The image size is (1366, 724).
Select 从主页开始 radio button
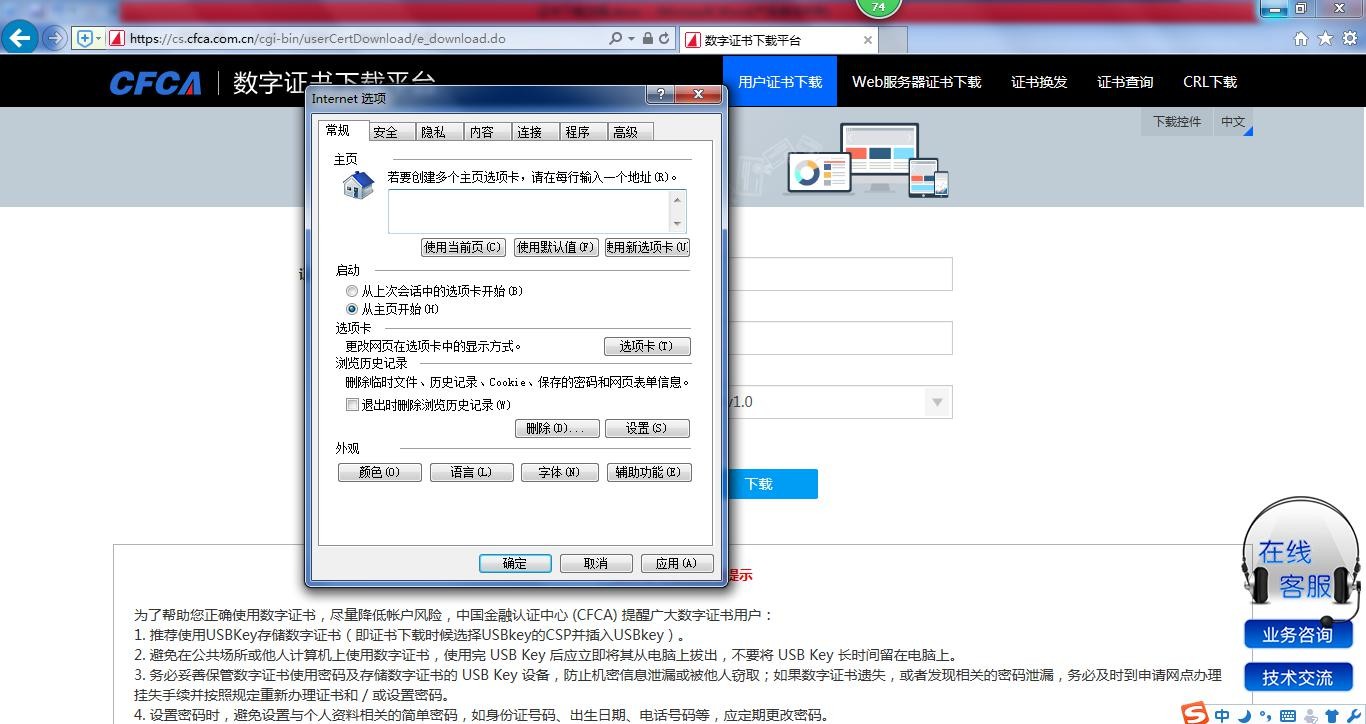tap(352, 309)
